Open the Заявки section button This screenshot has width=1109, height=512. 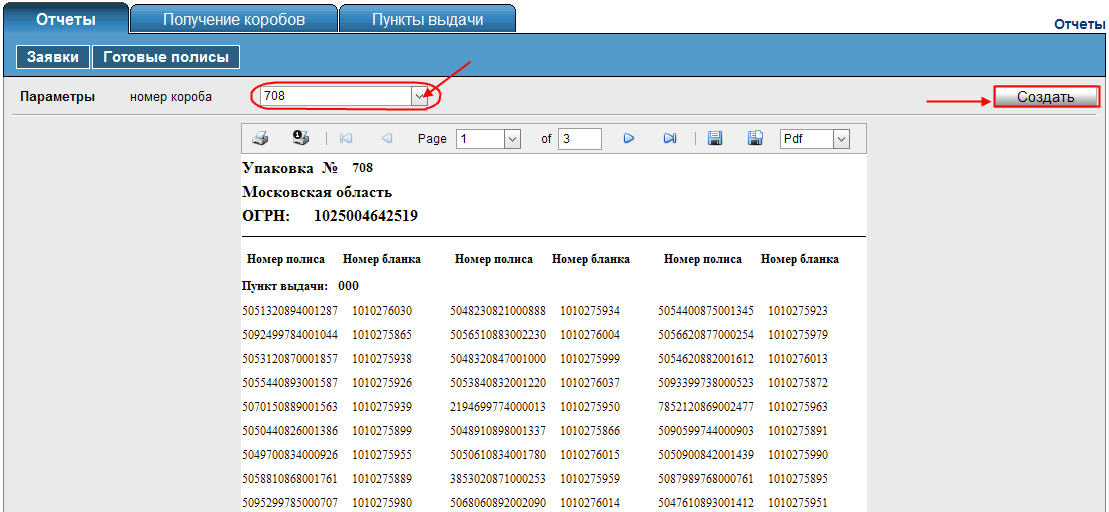(53, 58)
